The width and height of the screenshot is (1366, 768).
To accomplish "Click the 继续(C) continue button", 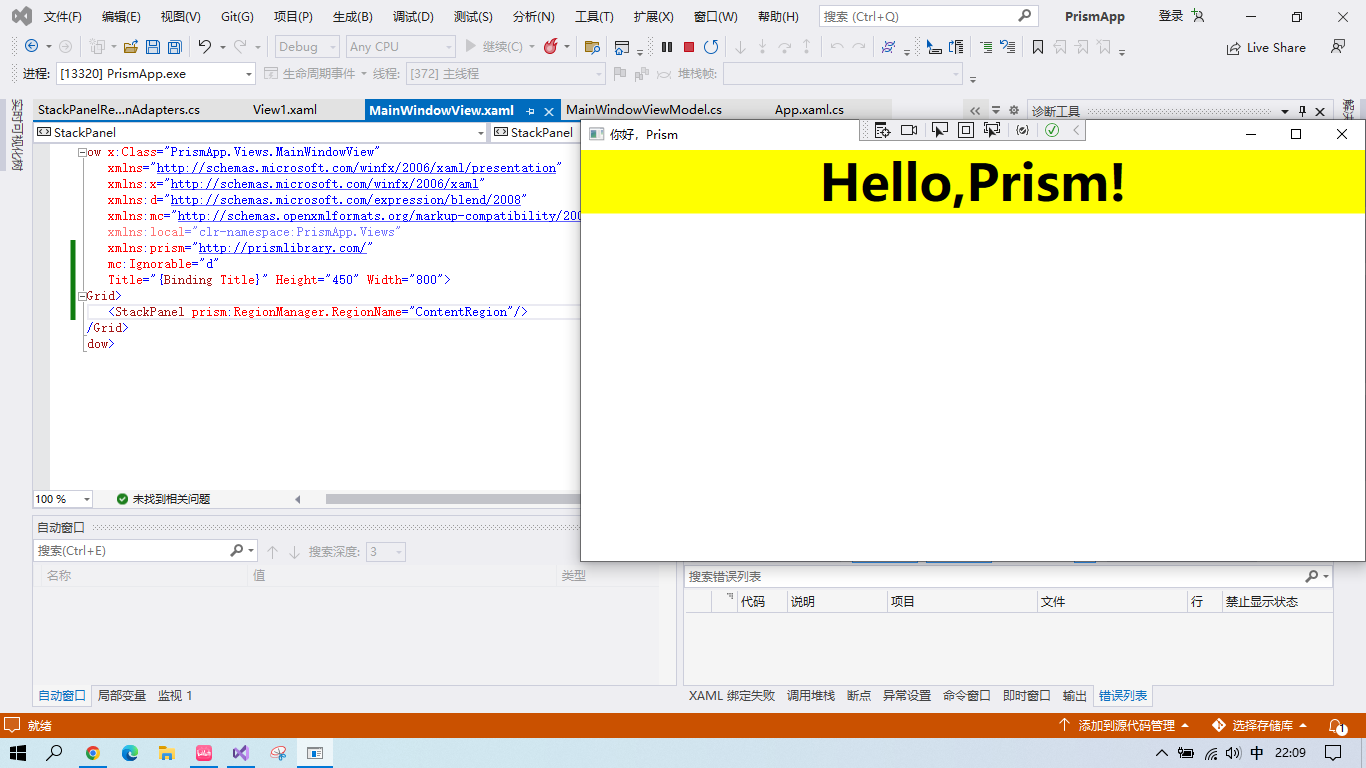I will tap(494, 47).
